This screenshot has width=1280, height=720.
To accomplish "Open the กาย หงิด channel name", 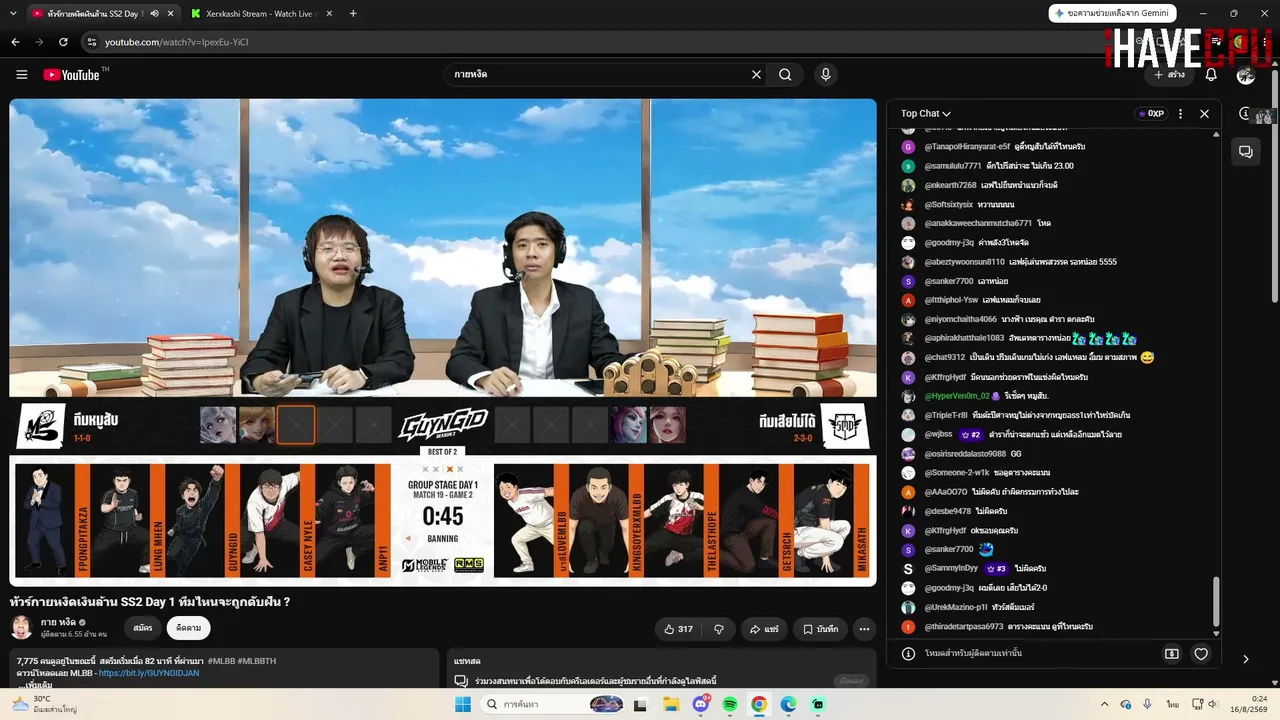I will click(x=59, y=622).
